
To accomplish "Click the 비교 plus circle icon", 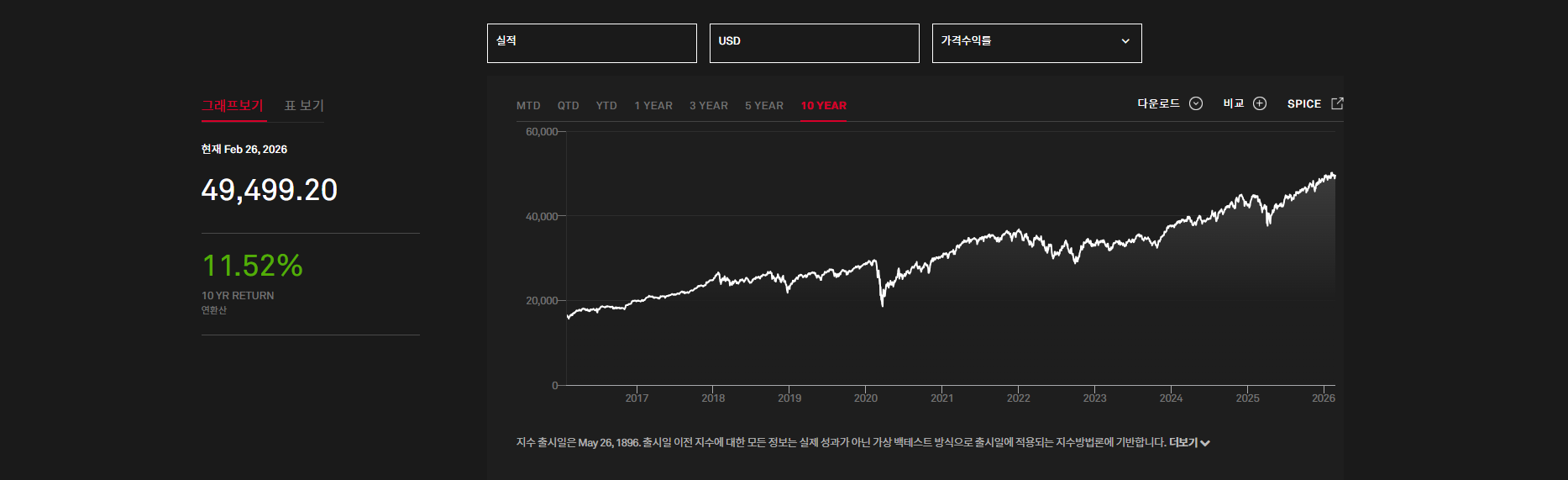I will coord(1260,103).
